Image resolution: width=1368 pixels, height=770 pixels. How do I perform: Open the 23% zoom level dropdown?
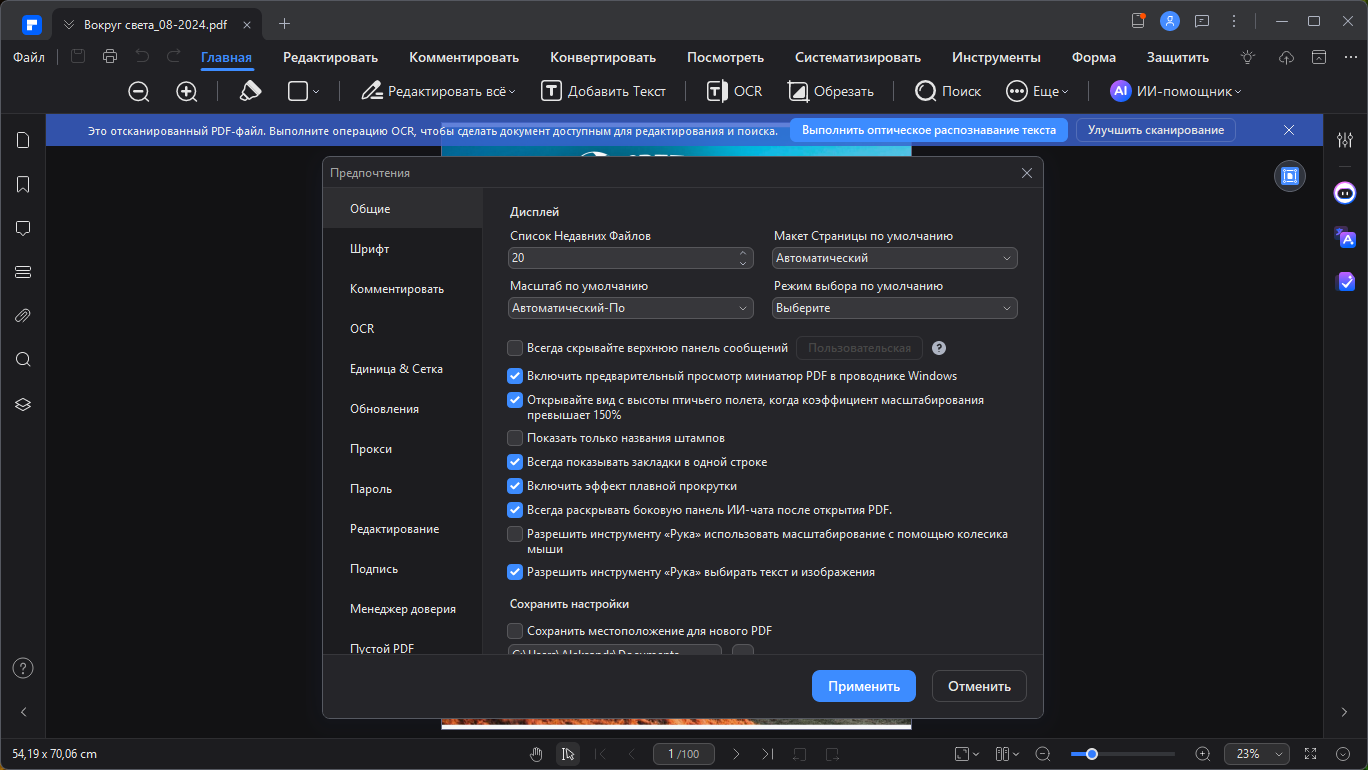click(x=1258, y=754)
